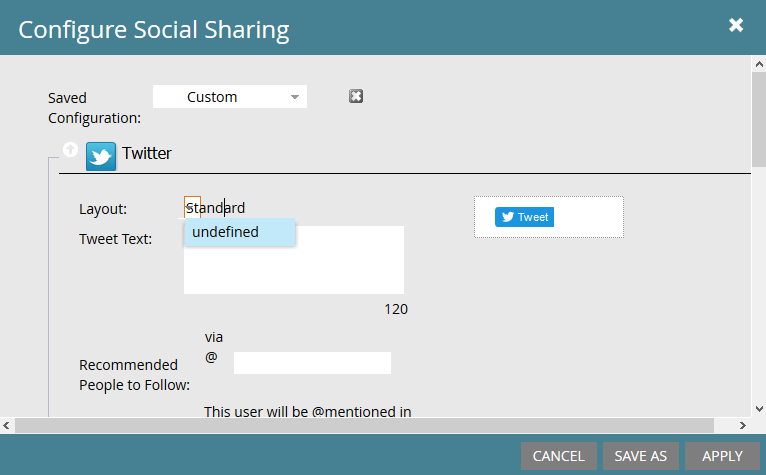Click the horizontal scrollbar left arrow
The width and height of the screenshot is (766, 475).
point(8,425)
